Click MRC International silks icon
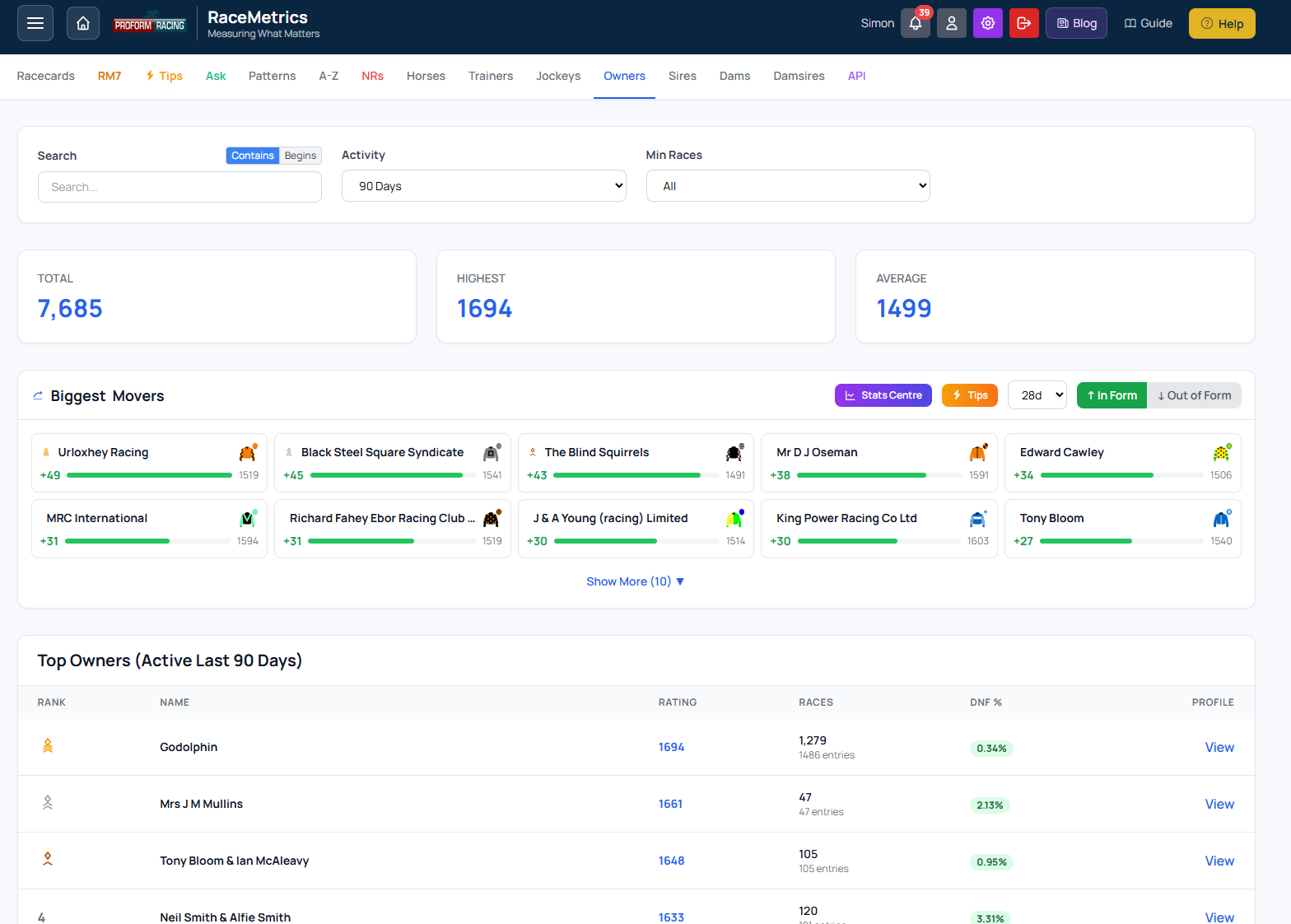 pyautogui.click(x=248, y=518)
